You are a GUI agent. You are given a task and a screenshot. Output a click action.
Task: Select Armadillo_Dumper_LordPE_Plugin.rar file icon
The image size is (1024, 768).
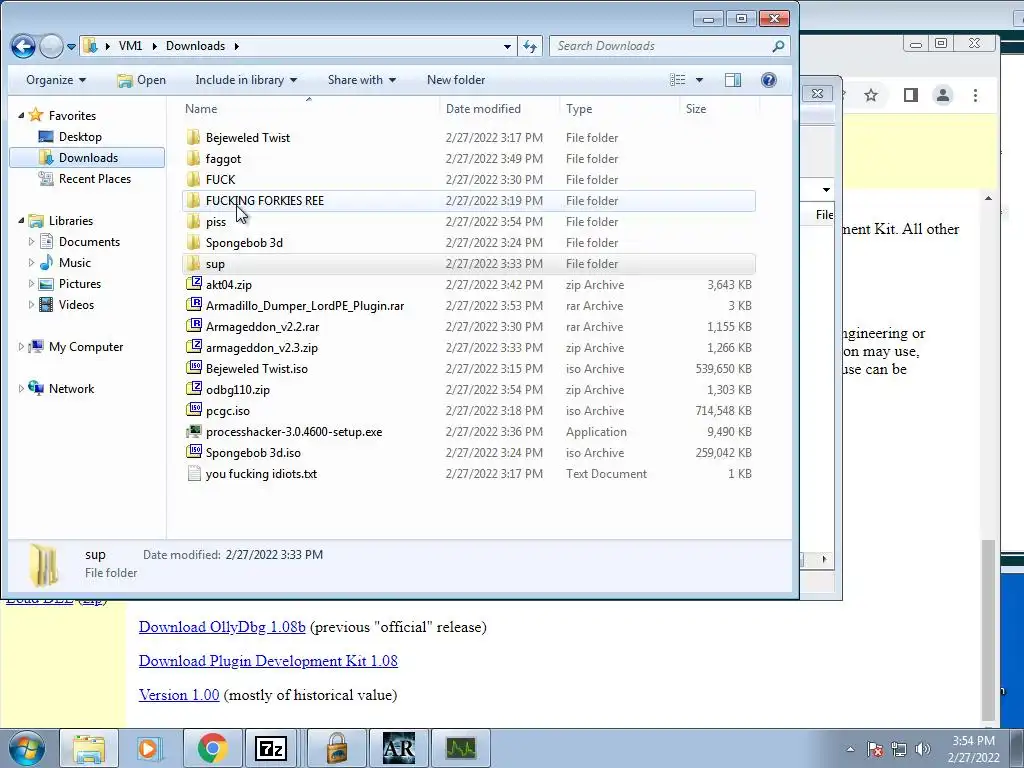pos(193,305)
